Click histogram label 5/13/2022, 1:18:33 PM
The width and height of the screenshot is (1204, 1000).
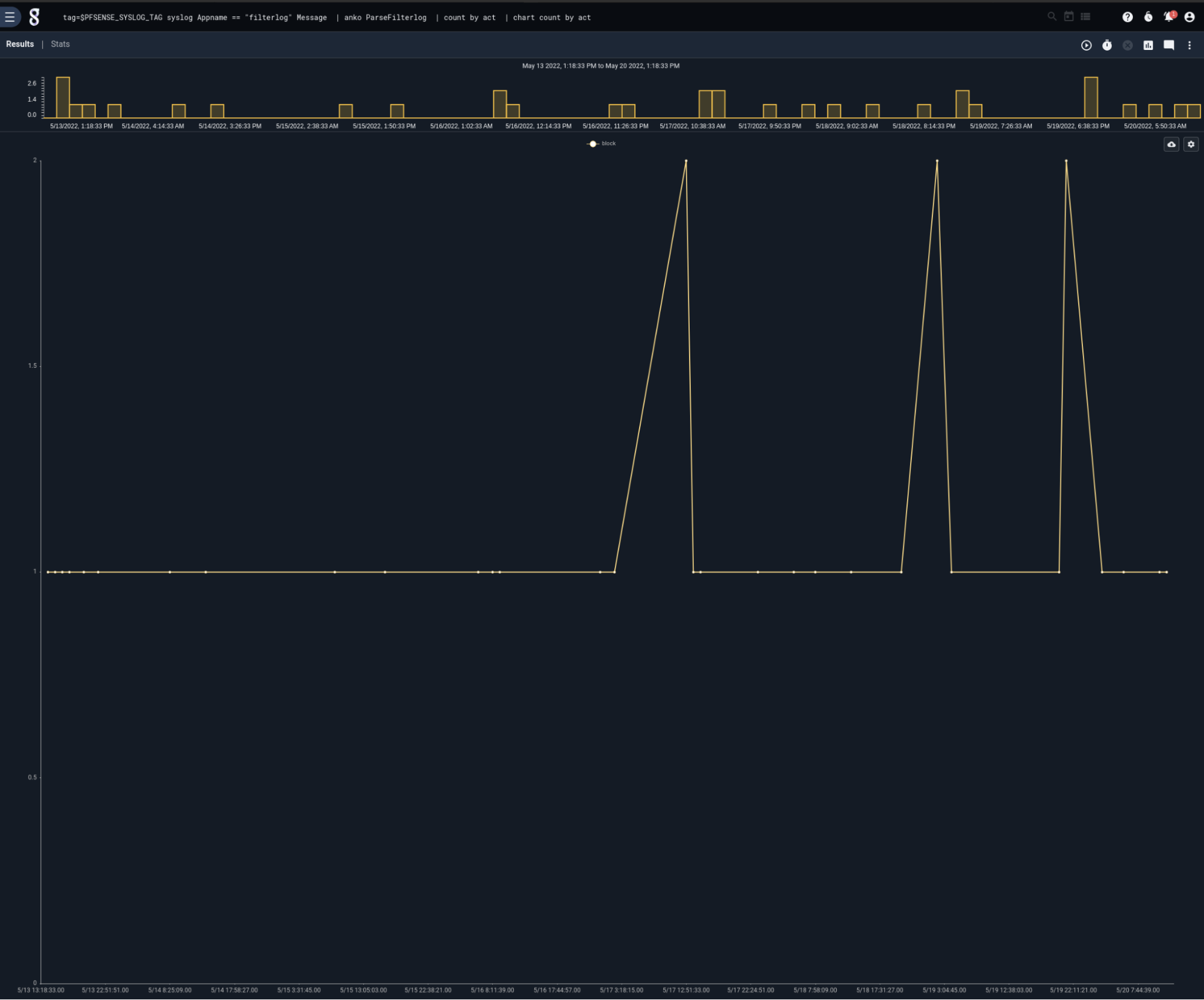[81, 126]
